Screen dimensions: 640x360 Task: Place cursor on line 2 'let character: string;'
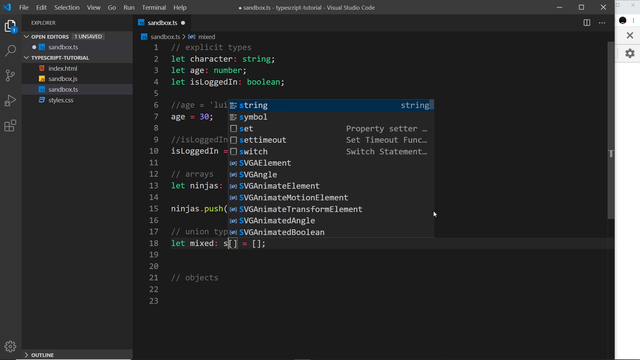[x=223, y=59]
